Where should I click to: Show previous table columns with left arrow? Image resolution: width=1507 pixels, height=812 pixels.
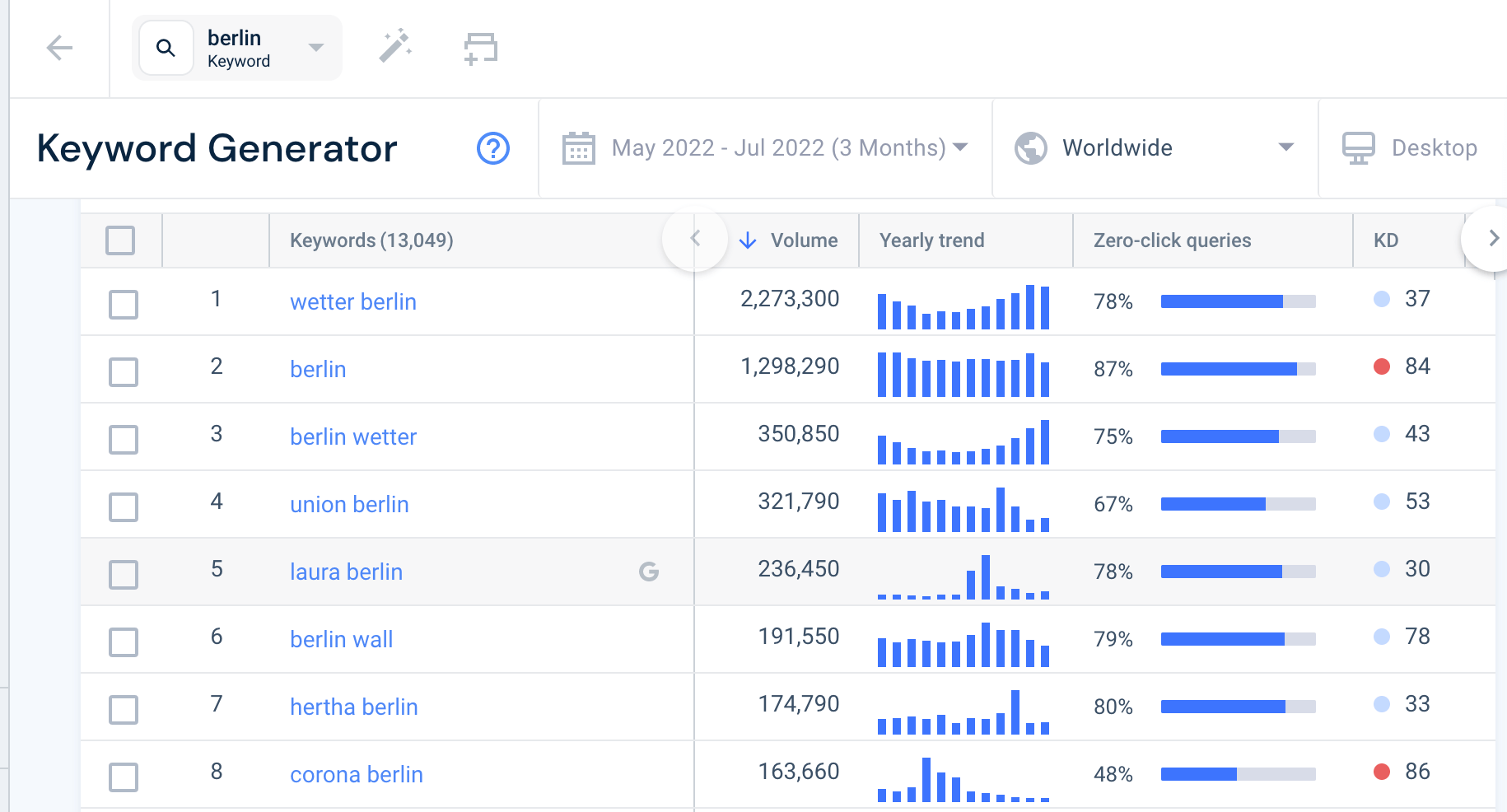(x=695, y=239)
